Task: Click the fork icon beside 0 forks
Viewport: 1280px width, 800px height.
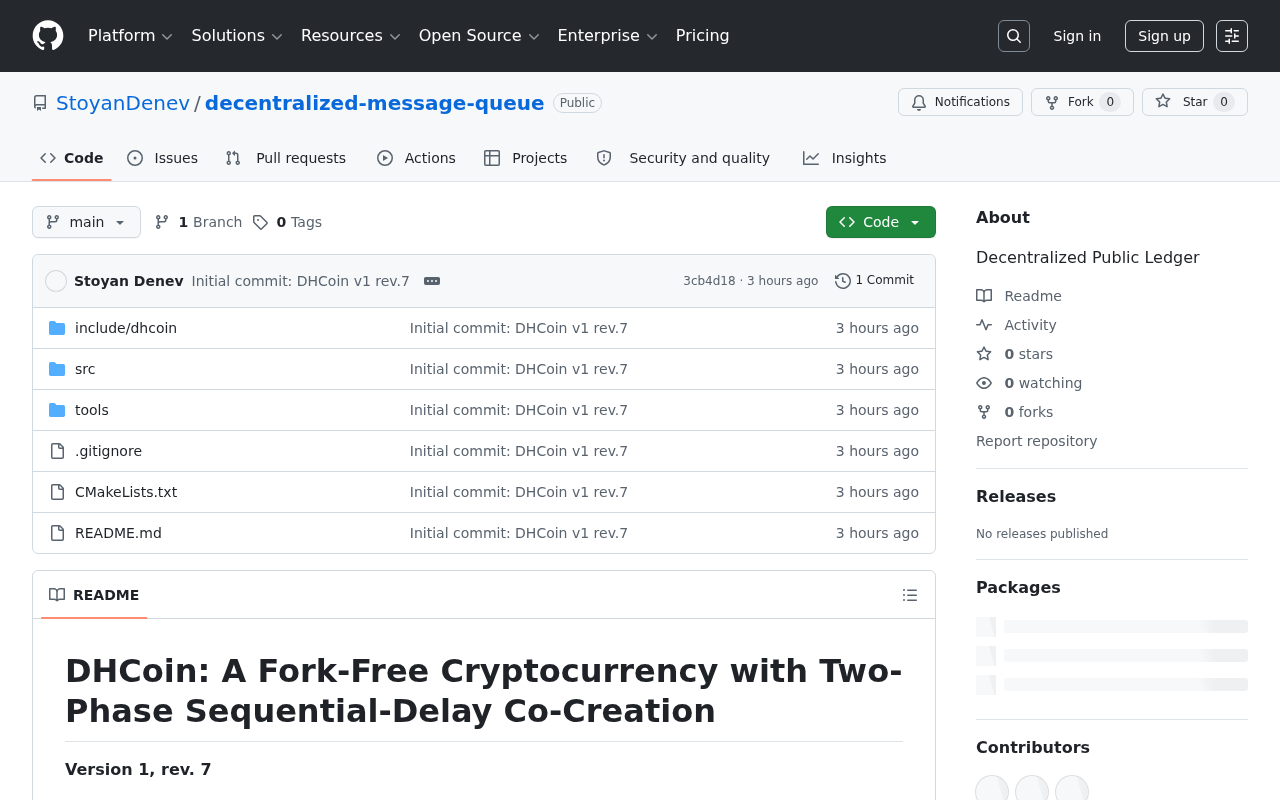Action: tap(984, 412)
